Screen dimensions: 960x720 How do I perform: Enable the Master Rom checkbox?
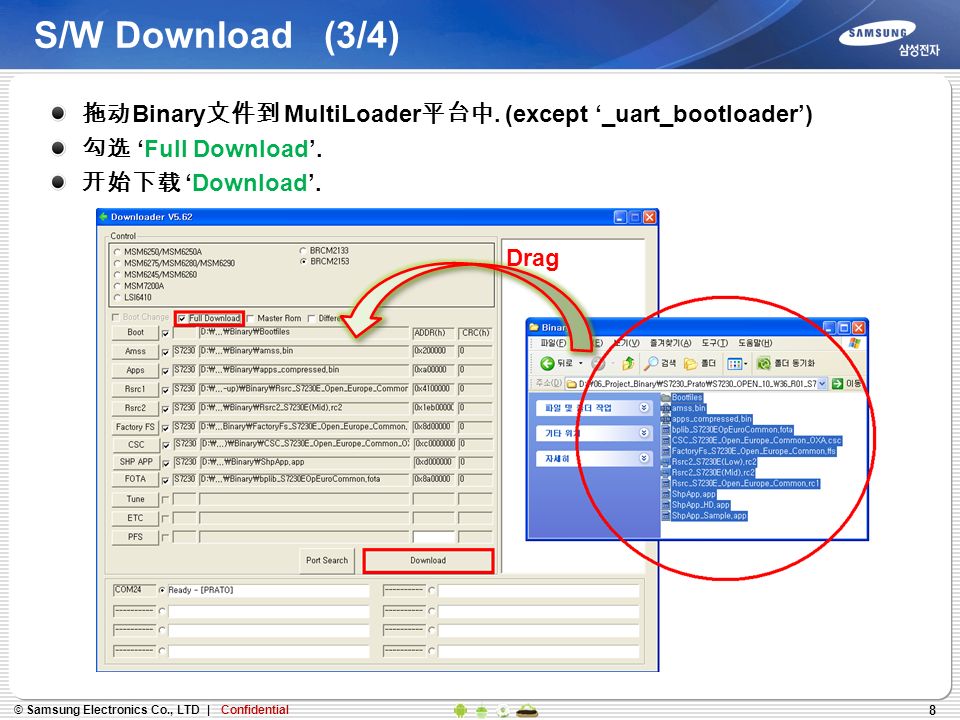pyautogui.click(x=250, y=318)
